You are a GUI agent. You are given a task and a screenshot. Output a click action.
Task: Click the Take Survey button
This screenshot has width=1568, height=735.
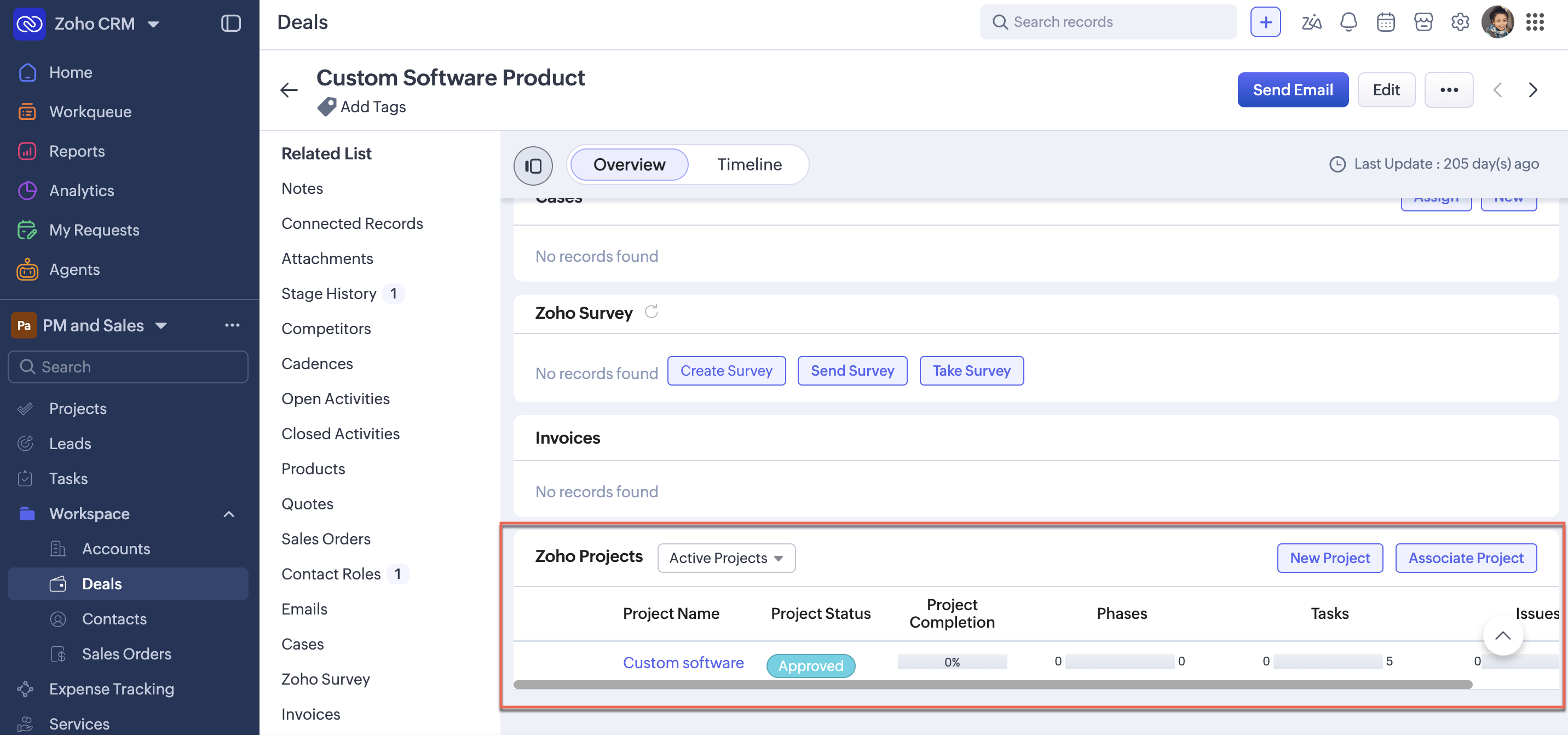(x=971, y=371)
